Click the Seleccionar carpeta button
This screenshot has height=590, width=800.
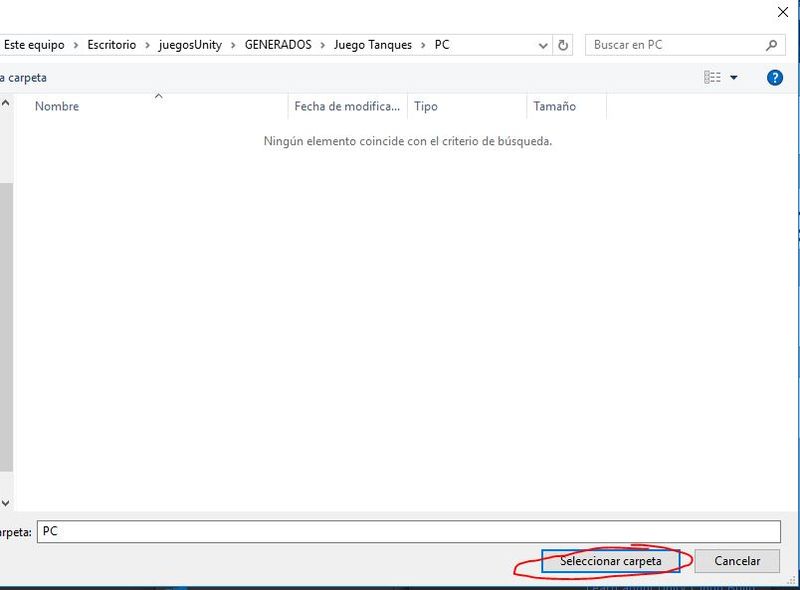[610, 561]
